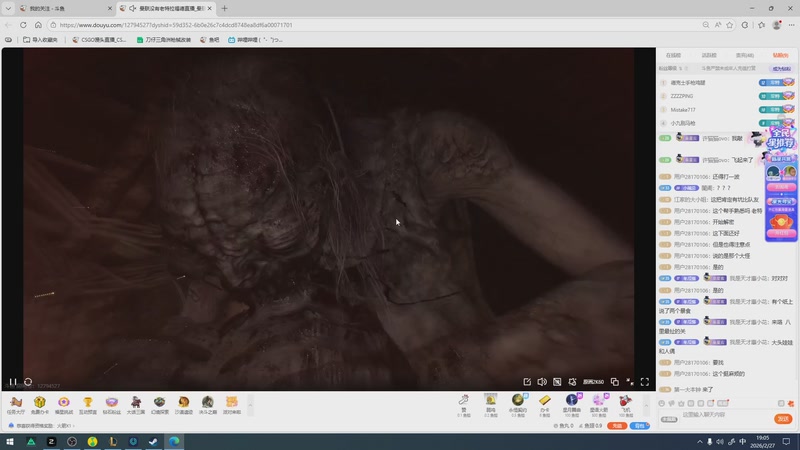
Task: Switch to the first leaderboard tab
Action: 673,55
